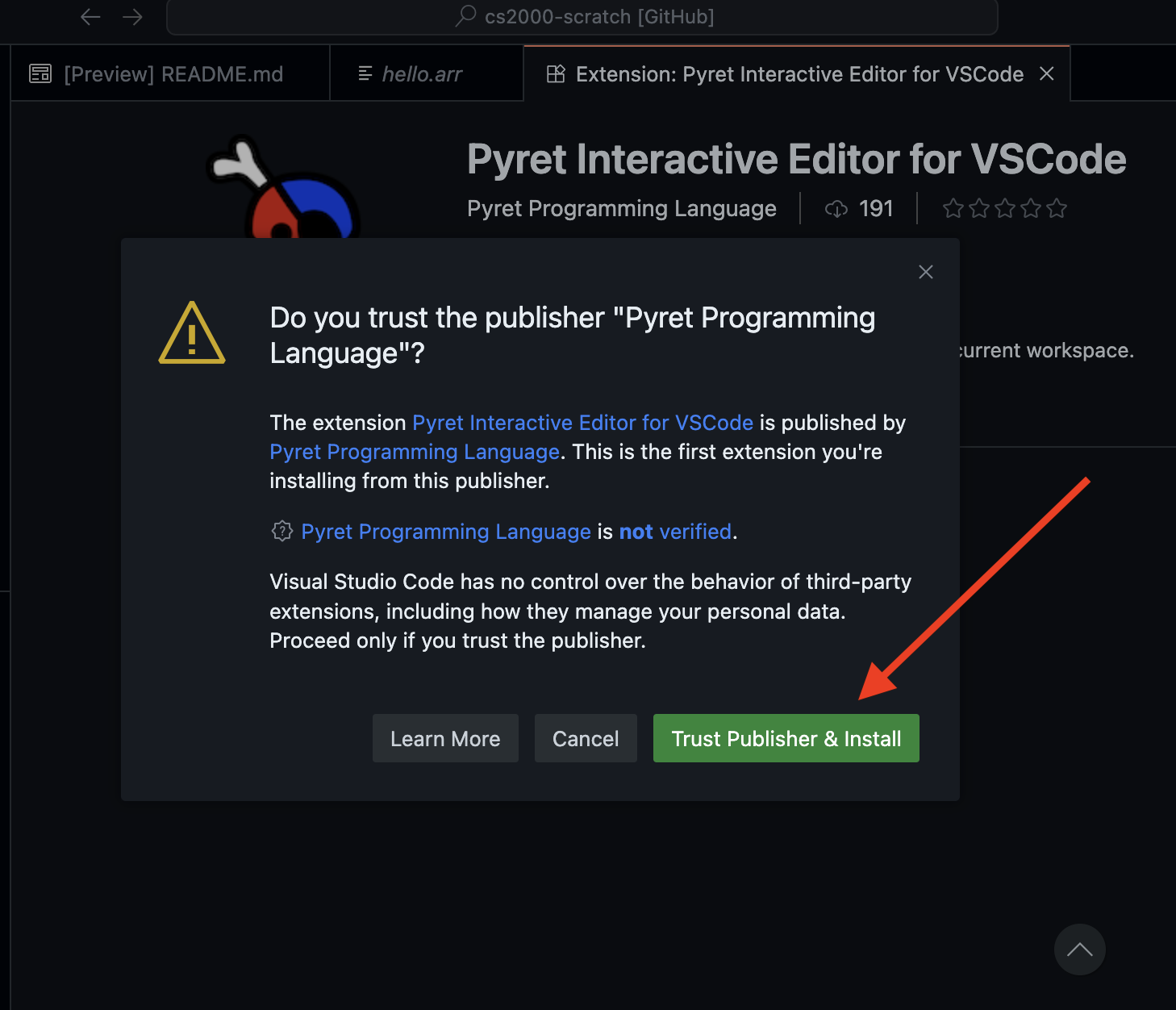Click the Pyret Programming Language publisher name in header
This screenshot has height=1010, width=1176.
[622, 208]
